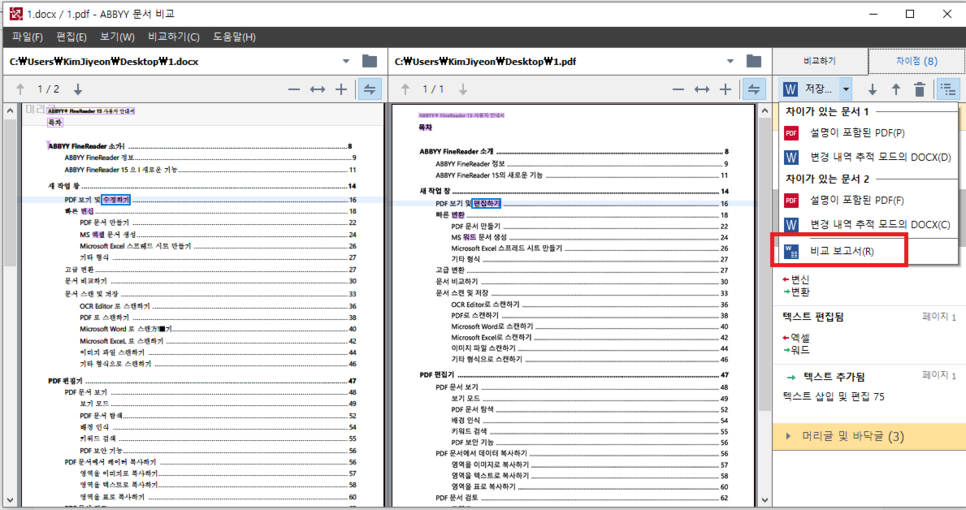Save document 1 as 변경 내역 추적 모드의 DOCX(D)
Screen dimensions: 966x510
pyautogui.click(x=868, y=158)
